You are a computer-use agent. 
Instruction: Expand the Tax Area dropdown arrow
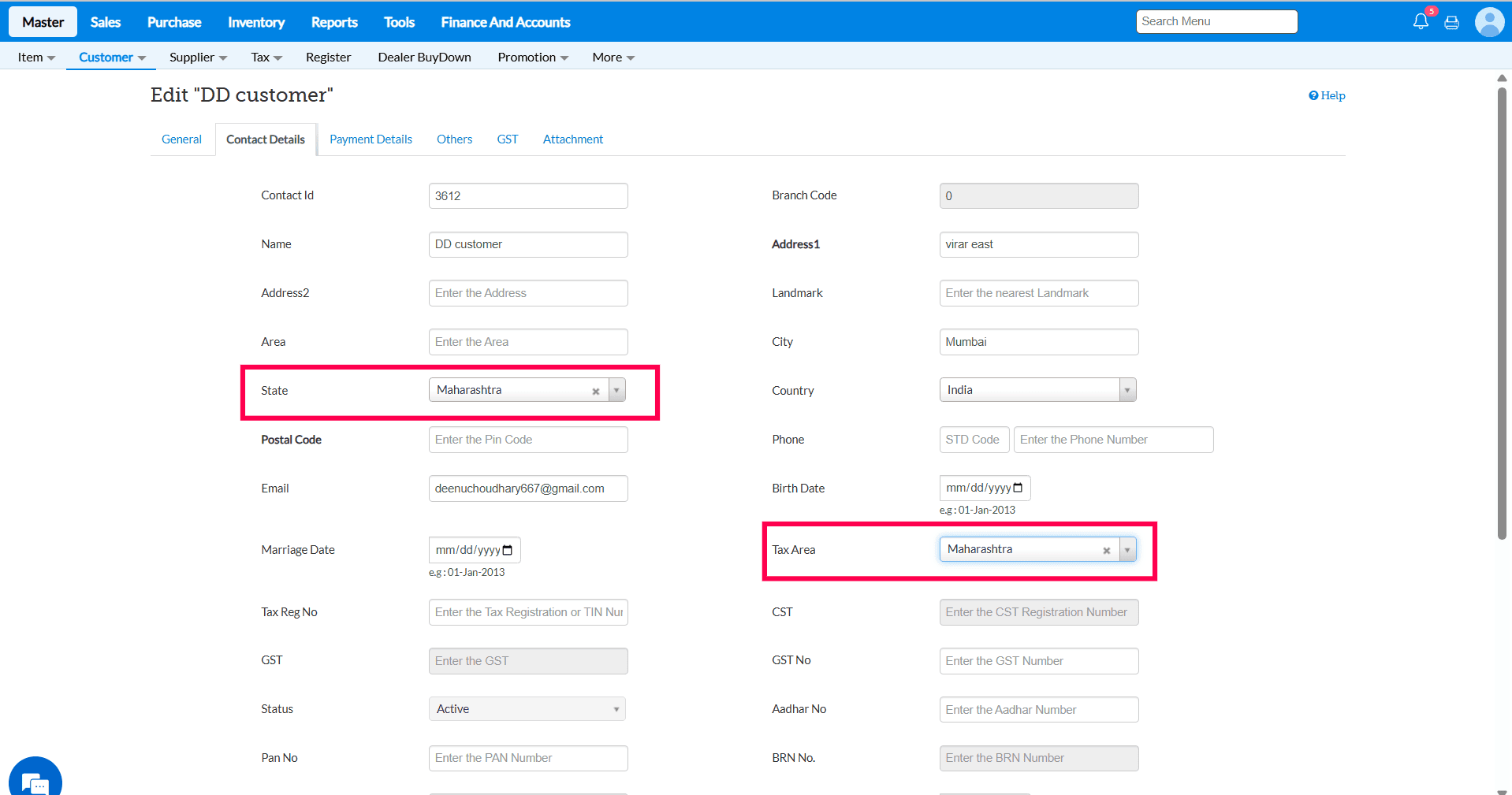coord(1127,550)
